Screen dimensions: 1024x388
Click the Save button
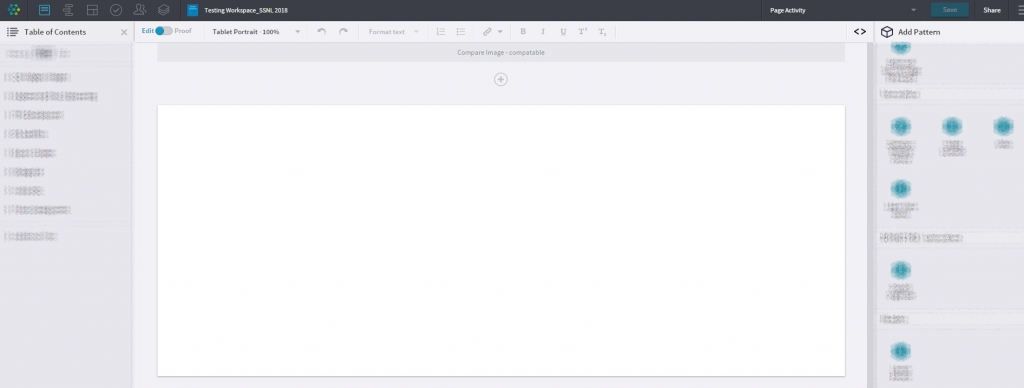pyautogui.click(x=950, y=10)
